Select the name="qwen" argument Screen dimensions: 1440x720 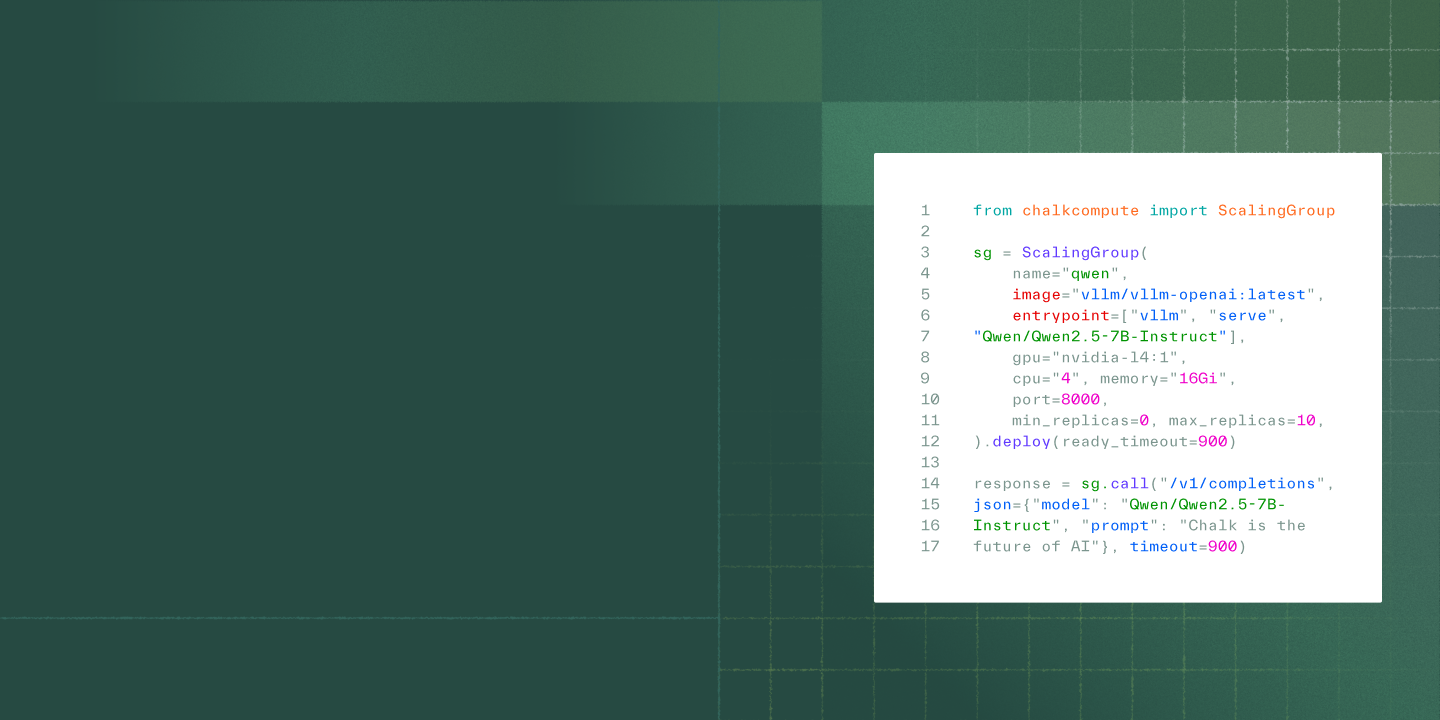click(x=1066, y=274)
